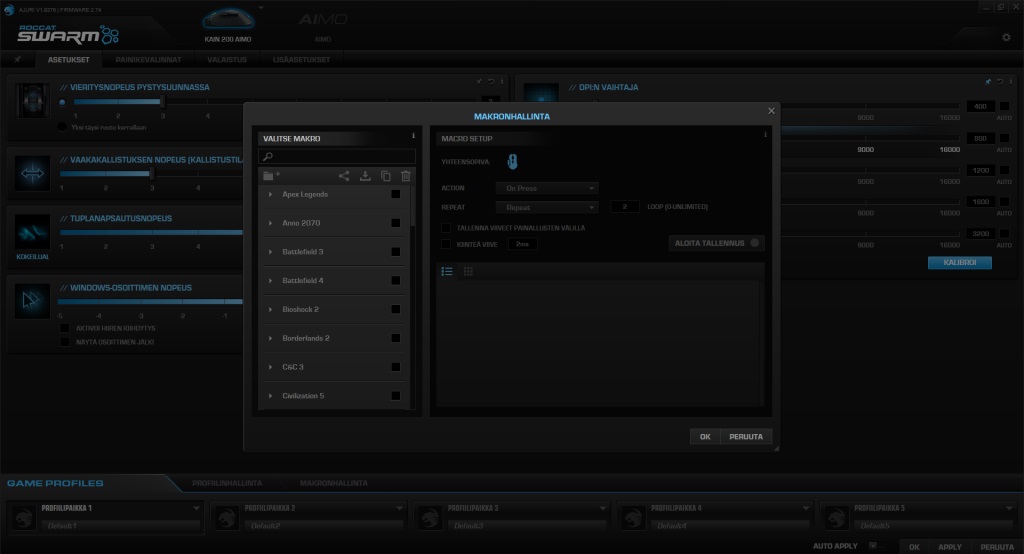
Task: Confirm the macro dialog with OK
Action: (705, 436)
